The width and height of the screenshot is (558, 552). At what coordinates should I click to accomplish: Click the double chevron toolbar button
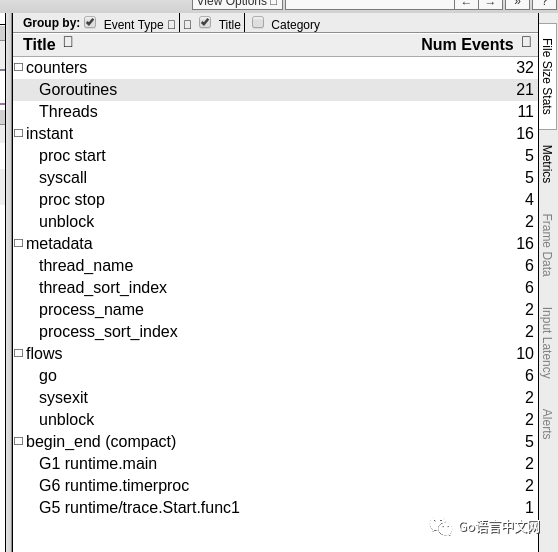[517, 4]
